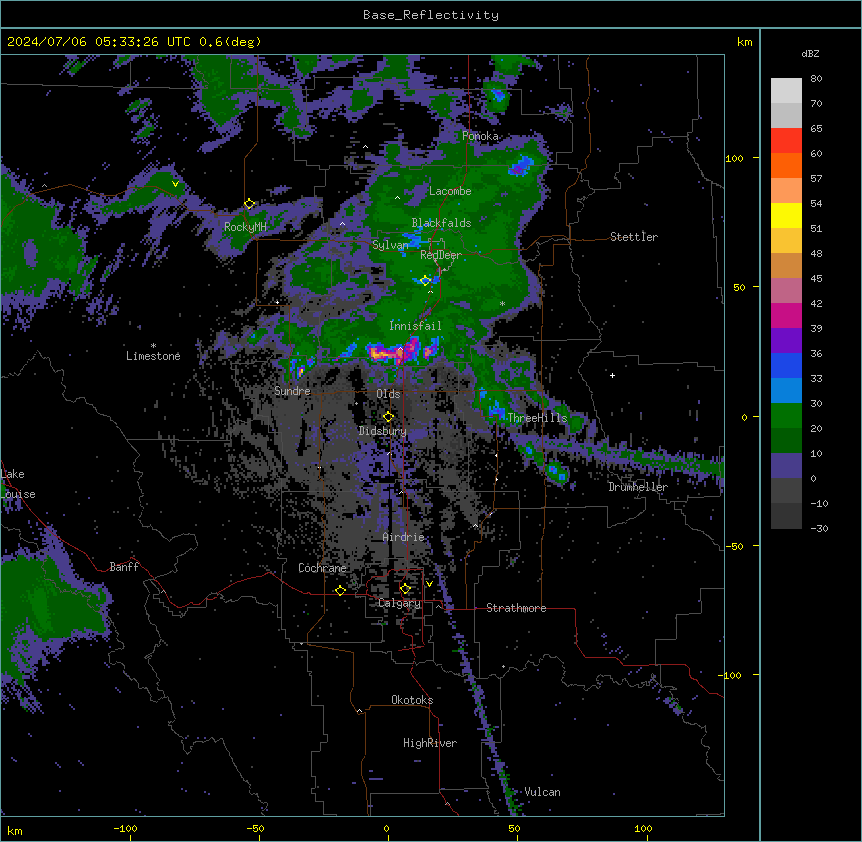
Task: Click the Vulcan label
Action: [542, 792]
